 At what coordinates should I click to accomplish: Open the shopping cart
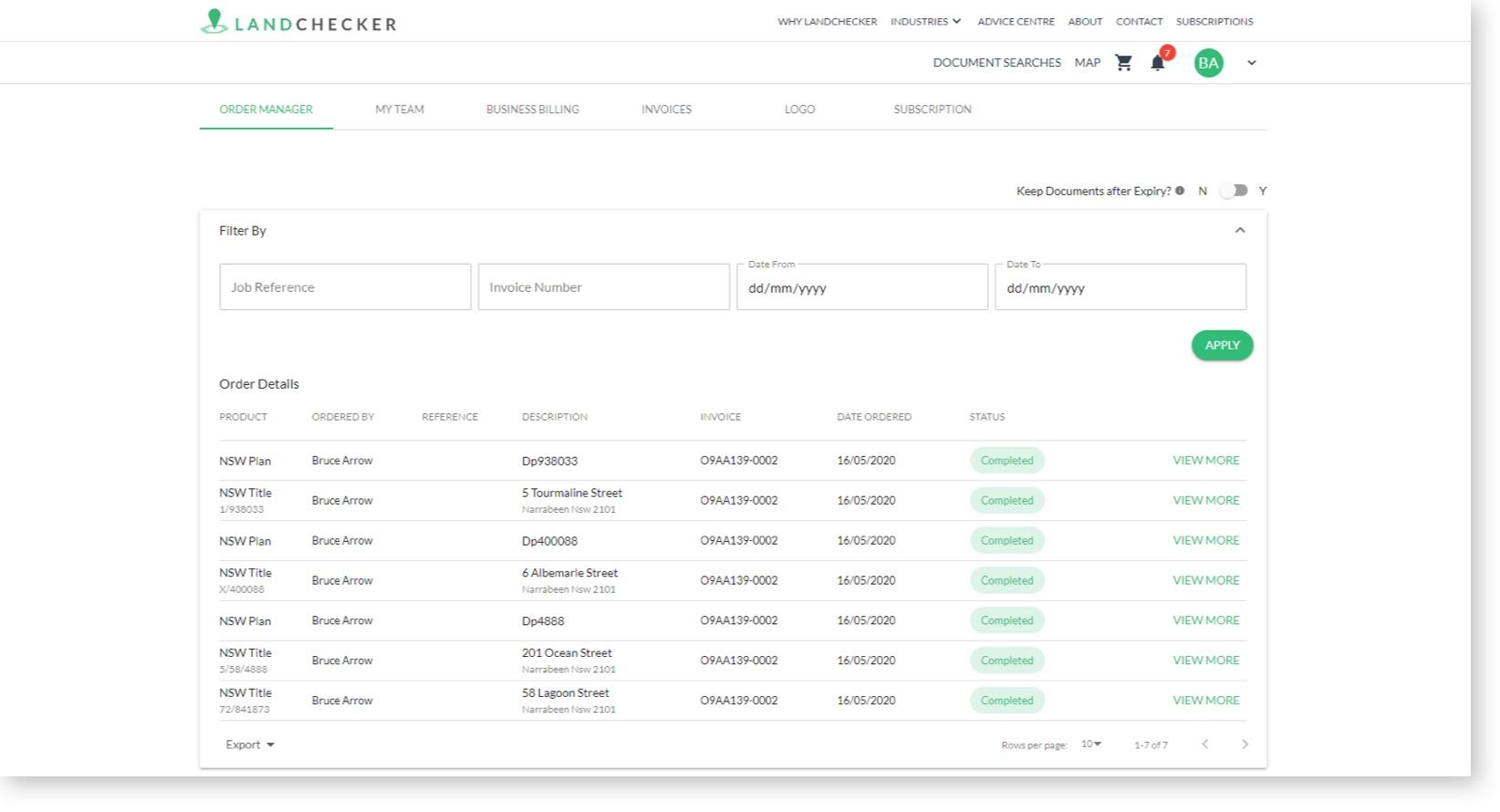point(1124,63)
